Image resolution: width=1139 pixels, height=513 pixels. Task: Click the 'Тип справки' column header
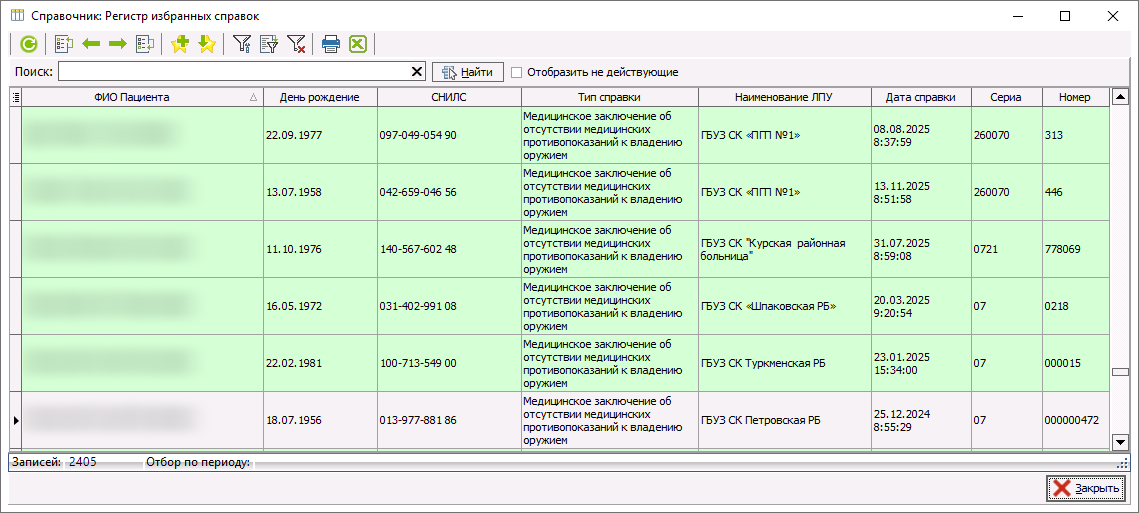coord(609,97)
